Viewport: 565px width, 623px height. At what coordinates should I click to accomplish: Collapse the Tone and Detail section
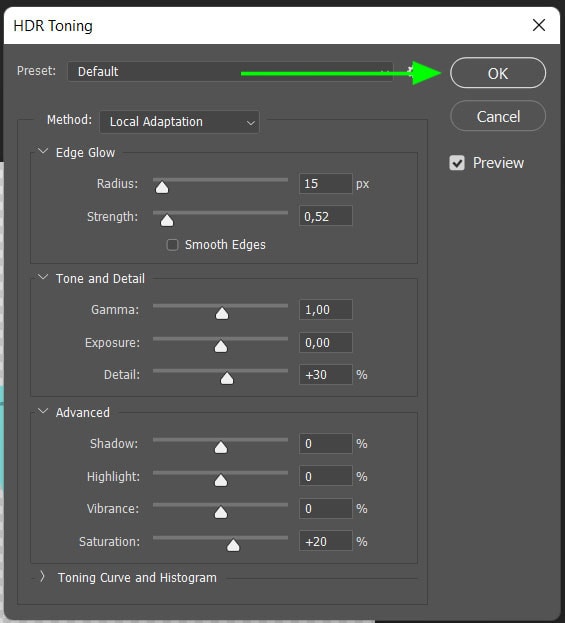tap(43, 277)
